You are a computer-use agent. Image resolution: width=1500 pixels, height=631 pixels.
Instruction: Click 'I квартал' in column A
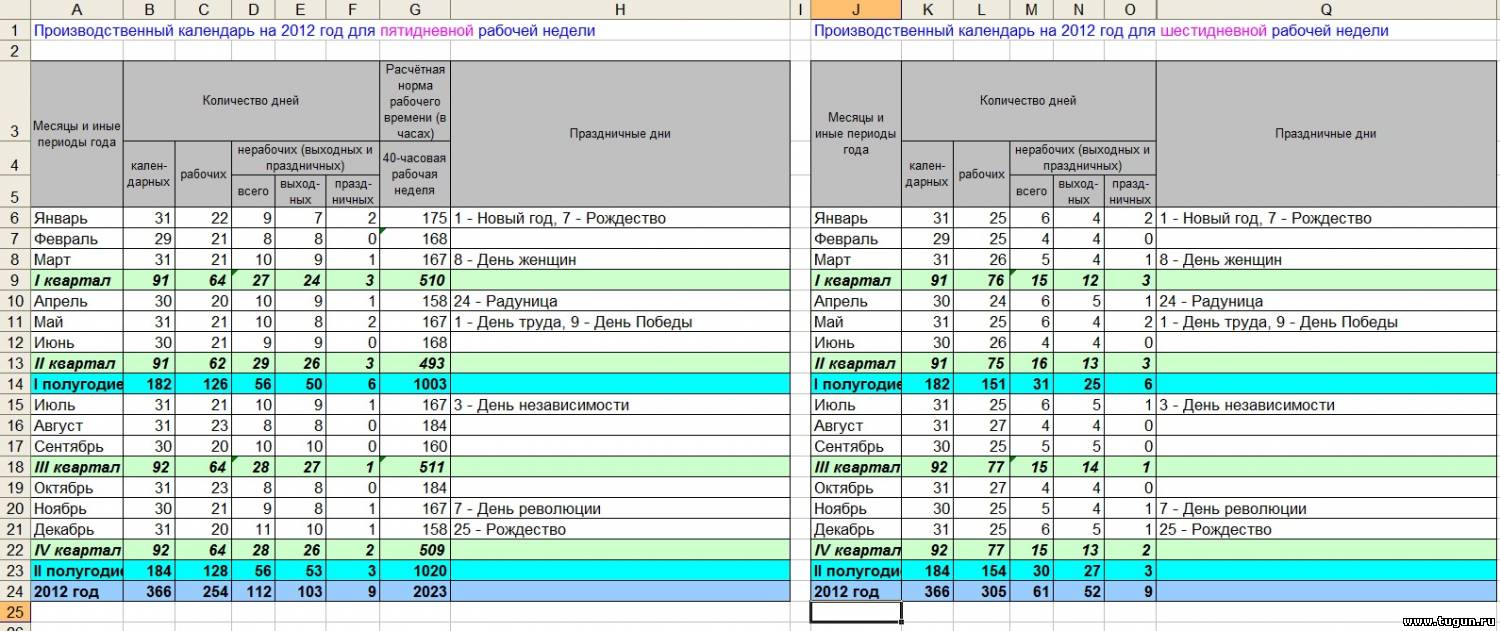tap(77, 280)
